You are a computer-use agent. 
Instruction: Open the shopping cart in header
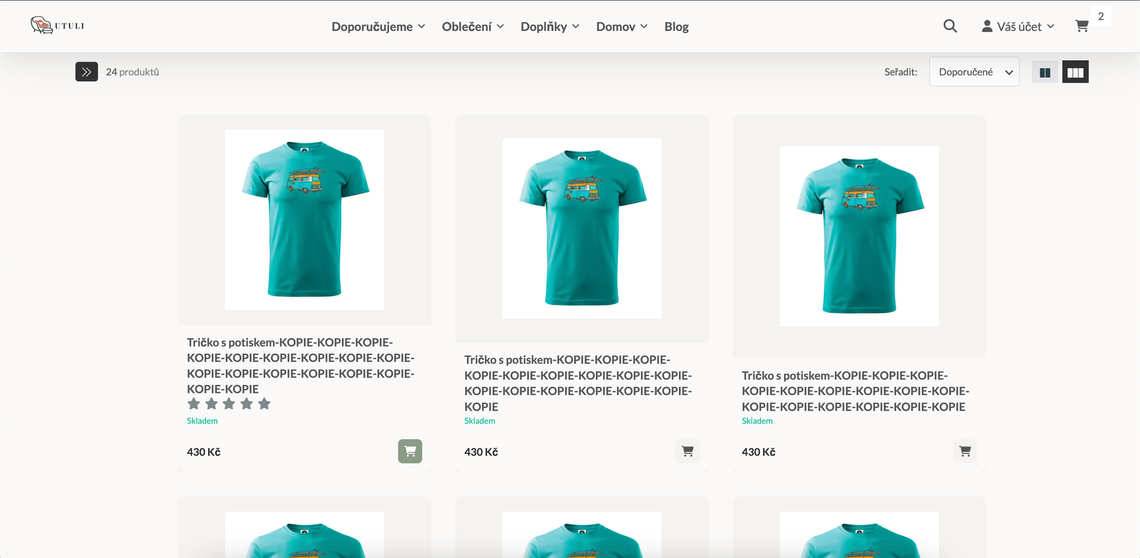click(1082, 26)
